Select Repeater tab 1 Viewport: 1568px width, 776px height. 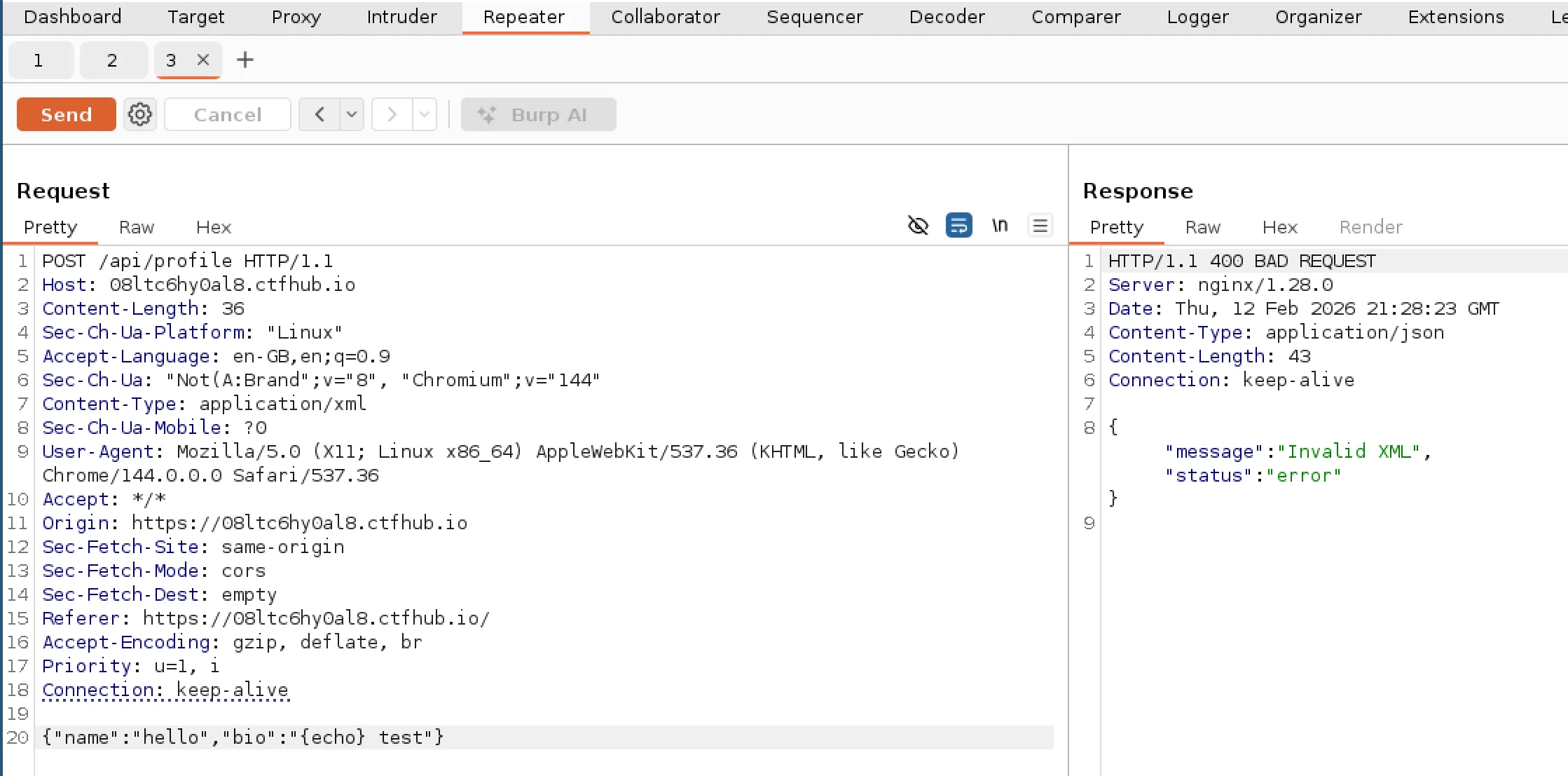tap(40, 60)
